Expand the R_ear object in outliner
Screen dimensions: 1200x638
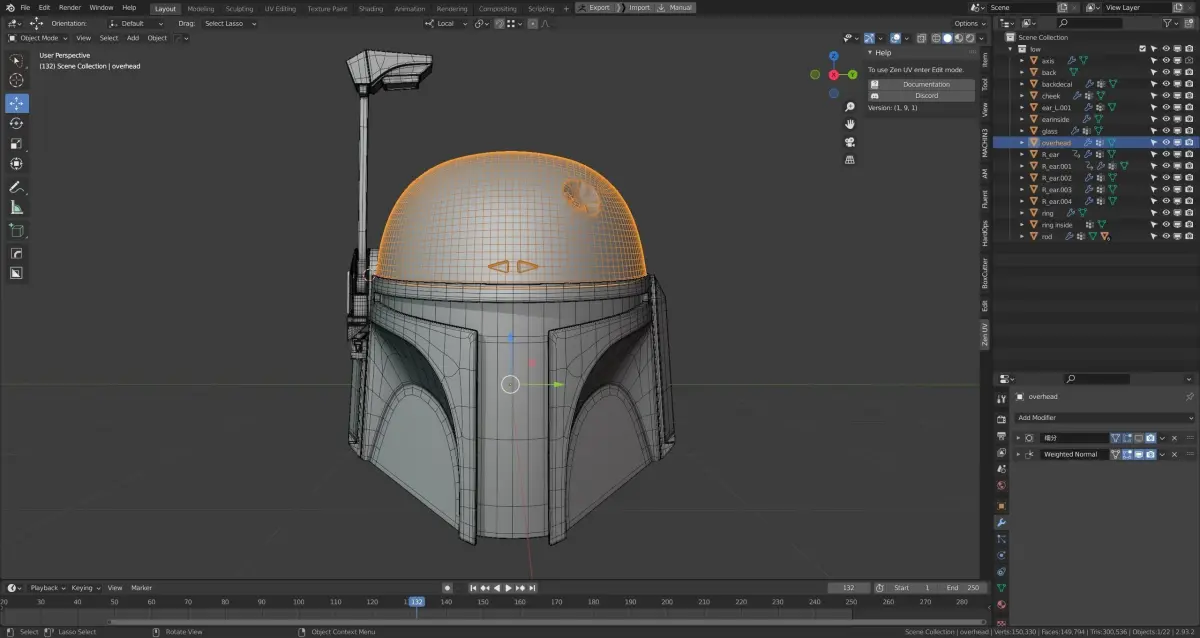[x=1022, y=155]
